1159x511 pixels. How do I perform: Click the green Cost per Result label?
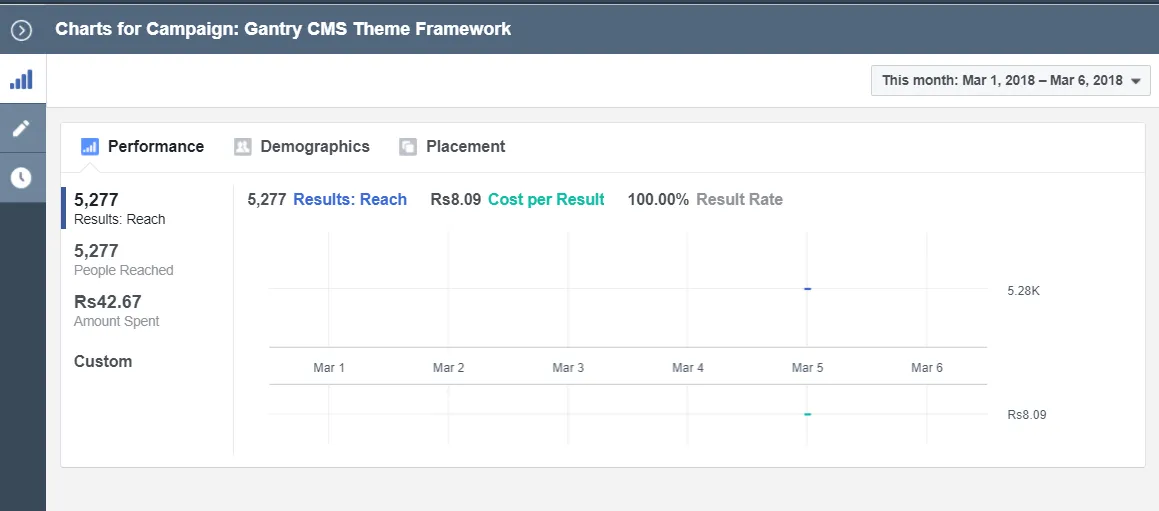[x=546, y=200]
